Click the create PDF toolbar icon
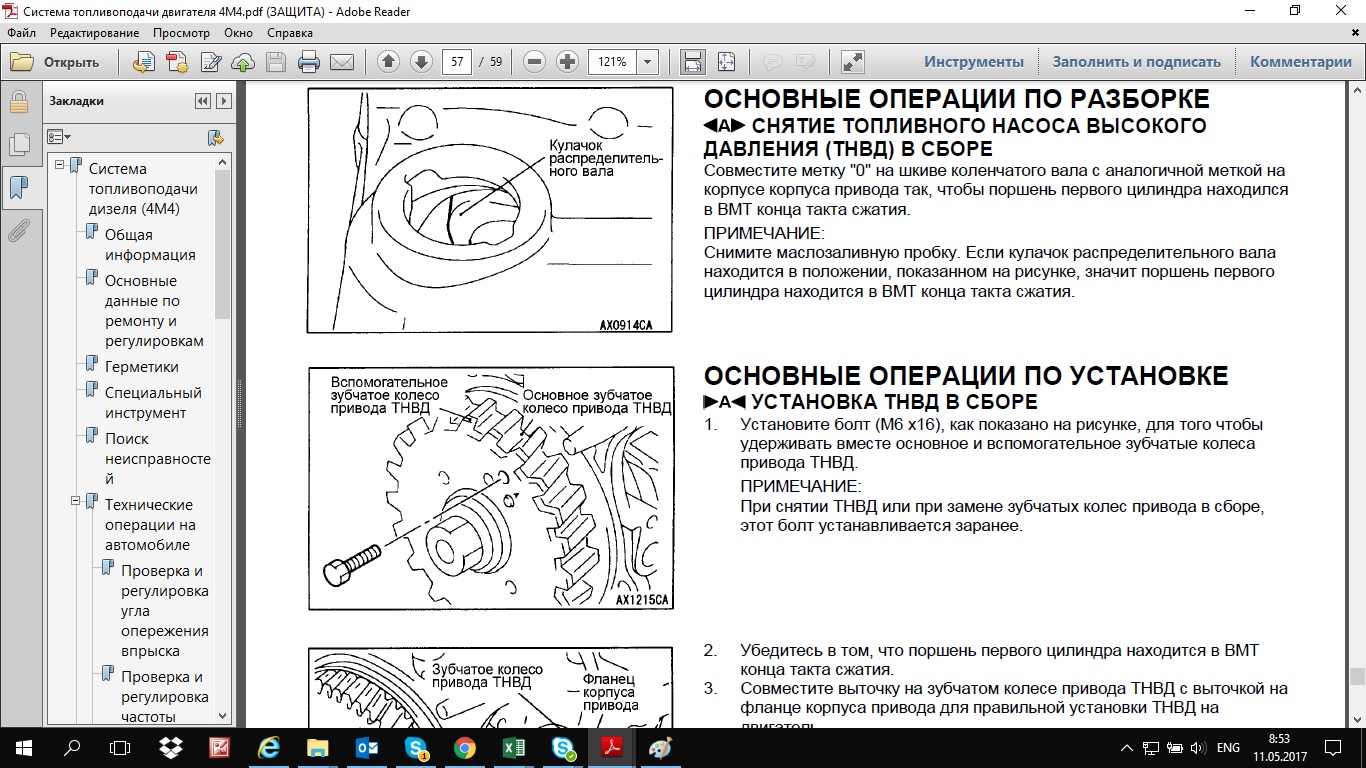Image resolution: width=1366 pixels, height=768 pixels. point(144,62)
